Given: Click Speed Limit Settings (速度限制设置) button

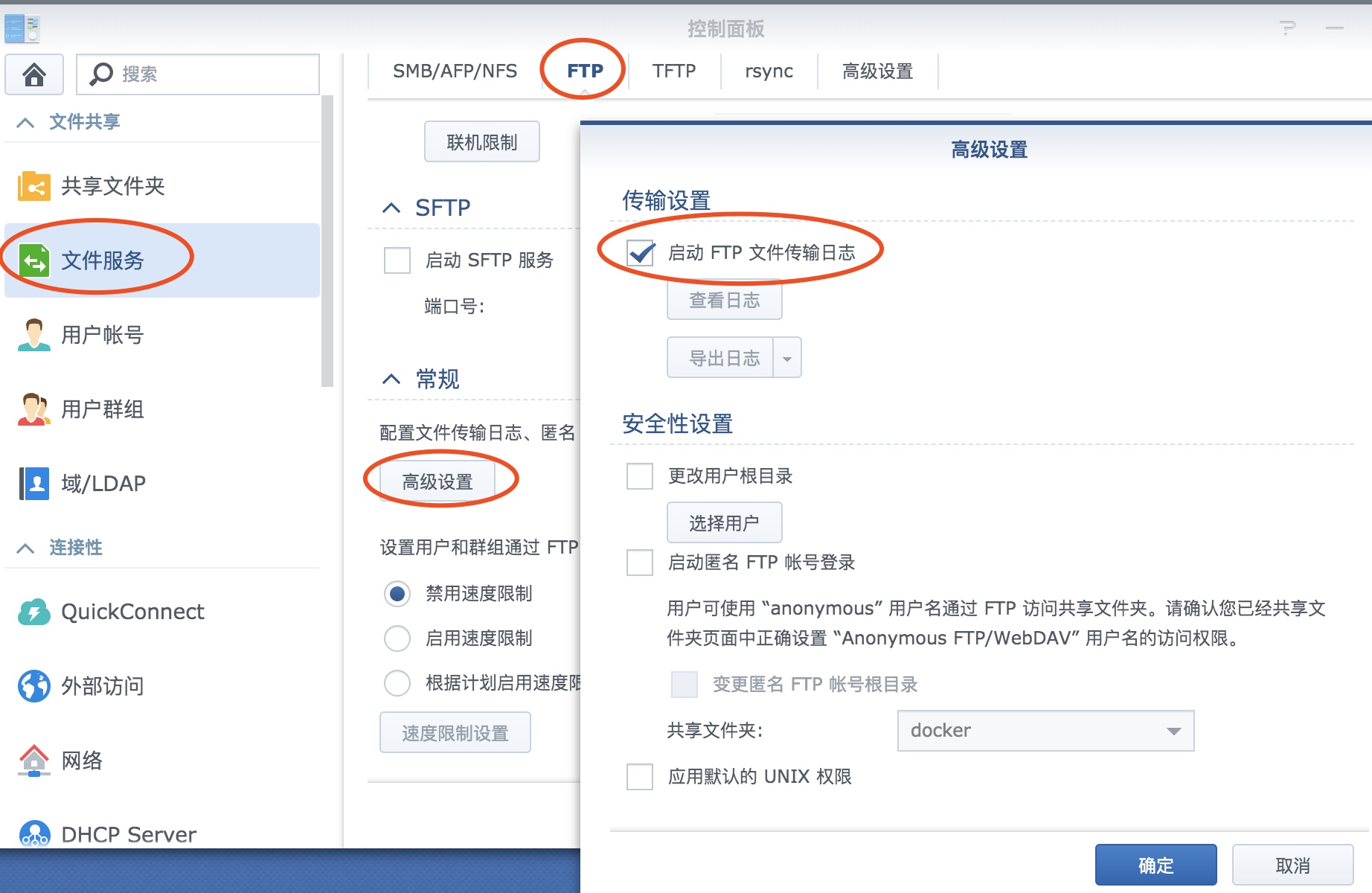Looking at the screenshot, I should (x=455, y=733).
